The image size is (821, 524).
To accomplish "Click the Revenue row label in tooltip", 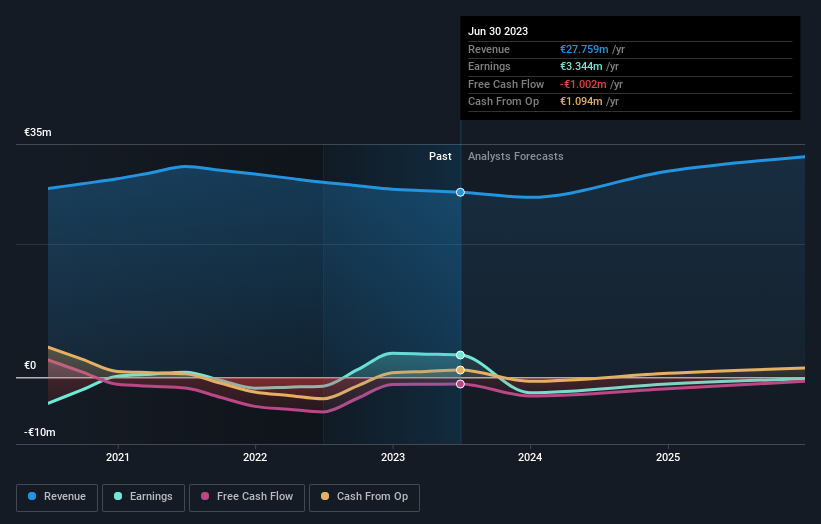I will 489,49.
